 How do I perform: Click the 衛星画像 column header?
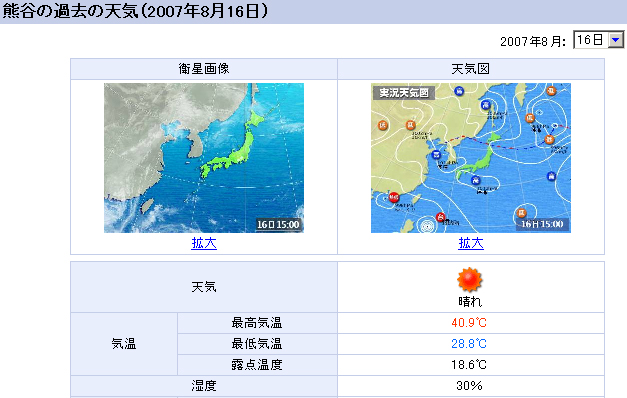[x=204, y=69]
